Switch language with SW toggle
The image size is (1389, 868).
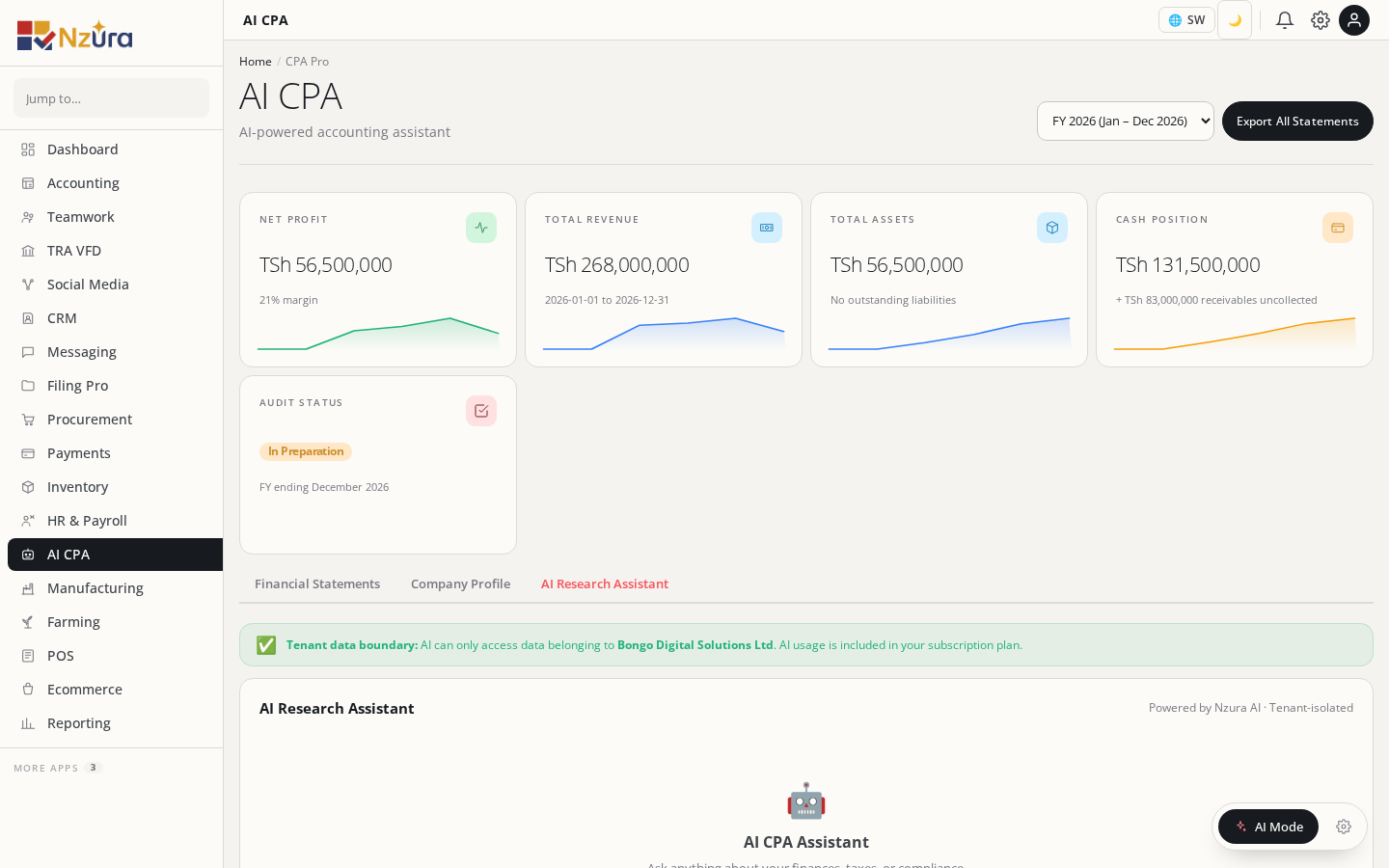(1186, 20)
